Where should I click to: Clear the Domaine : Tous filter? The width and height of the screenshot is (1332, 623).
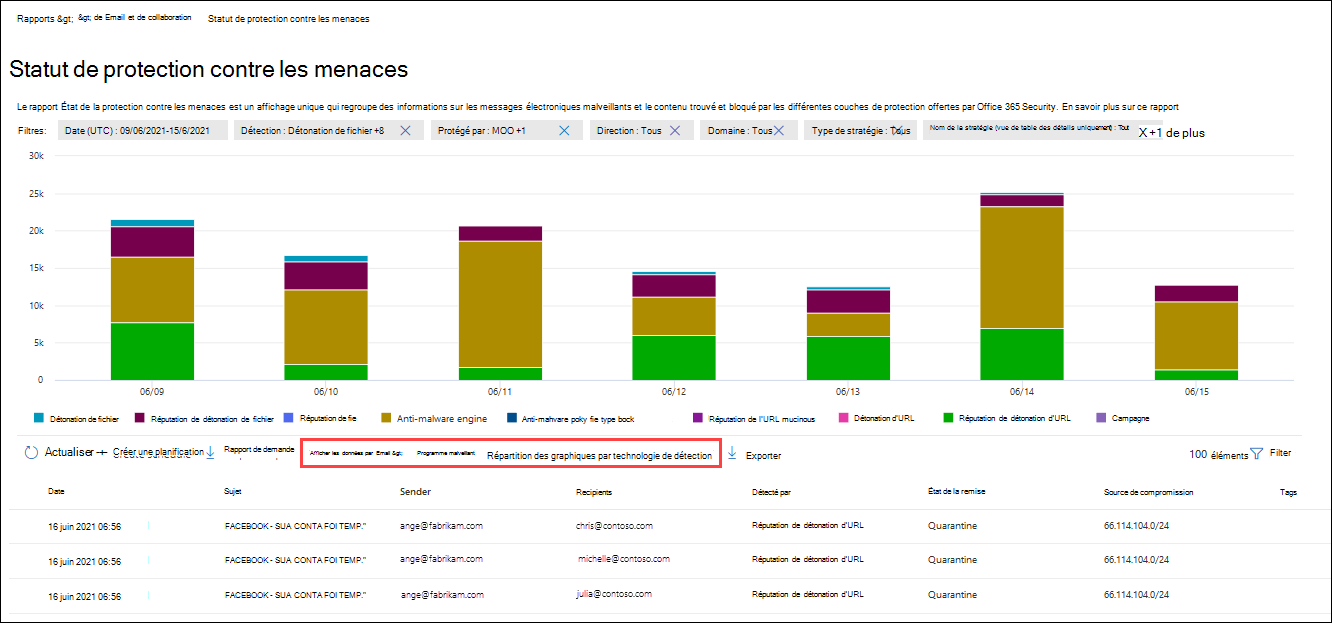pos(779,130)
